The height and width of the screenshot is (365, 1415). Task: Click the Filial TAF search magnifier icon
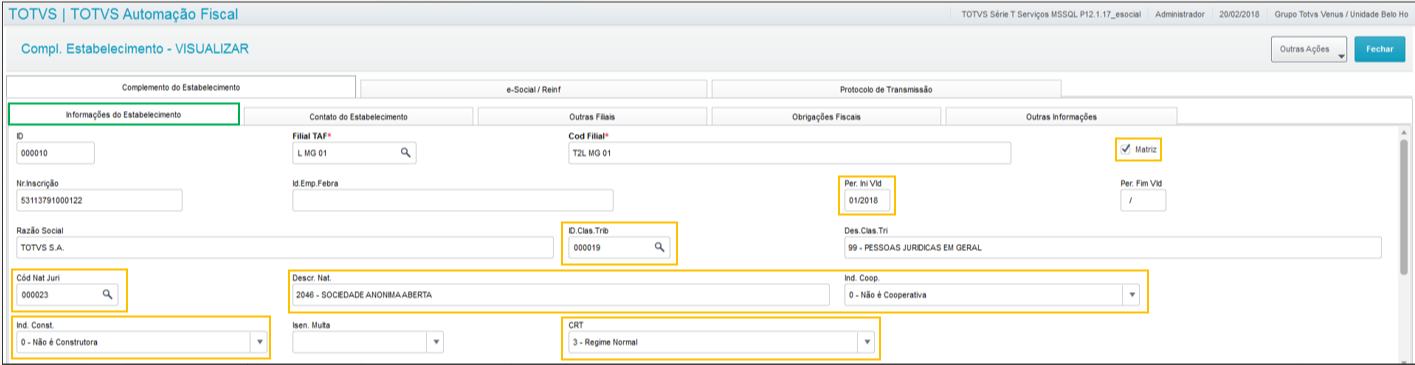[405, 153]
